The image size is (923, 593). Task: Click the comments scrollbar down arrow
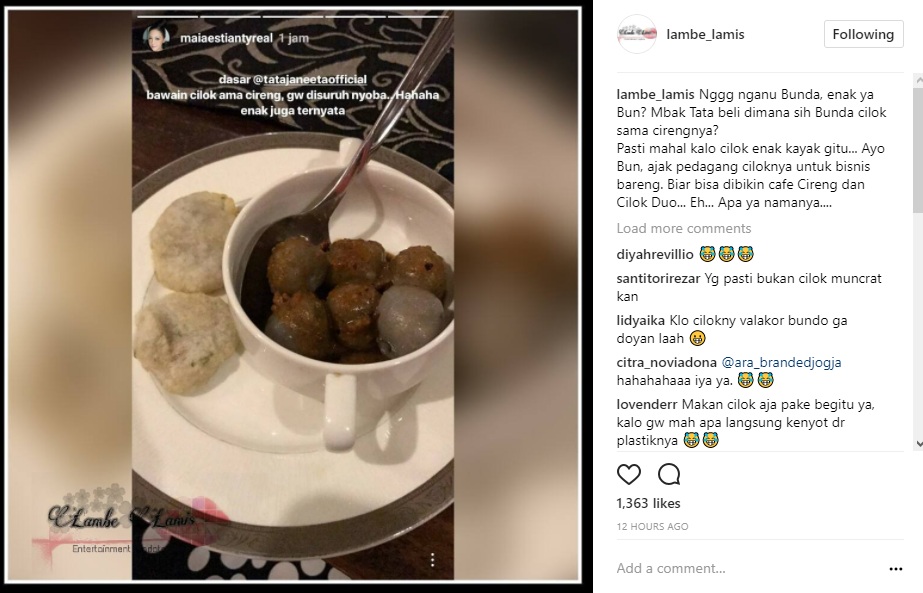(918, 445)
